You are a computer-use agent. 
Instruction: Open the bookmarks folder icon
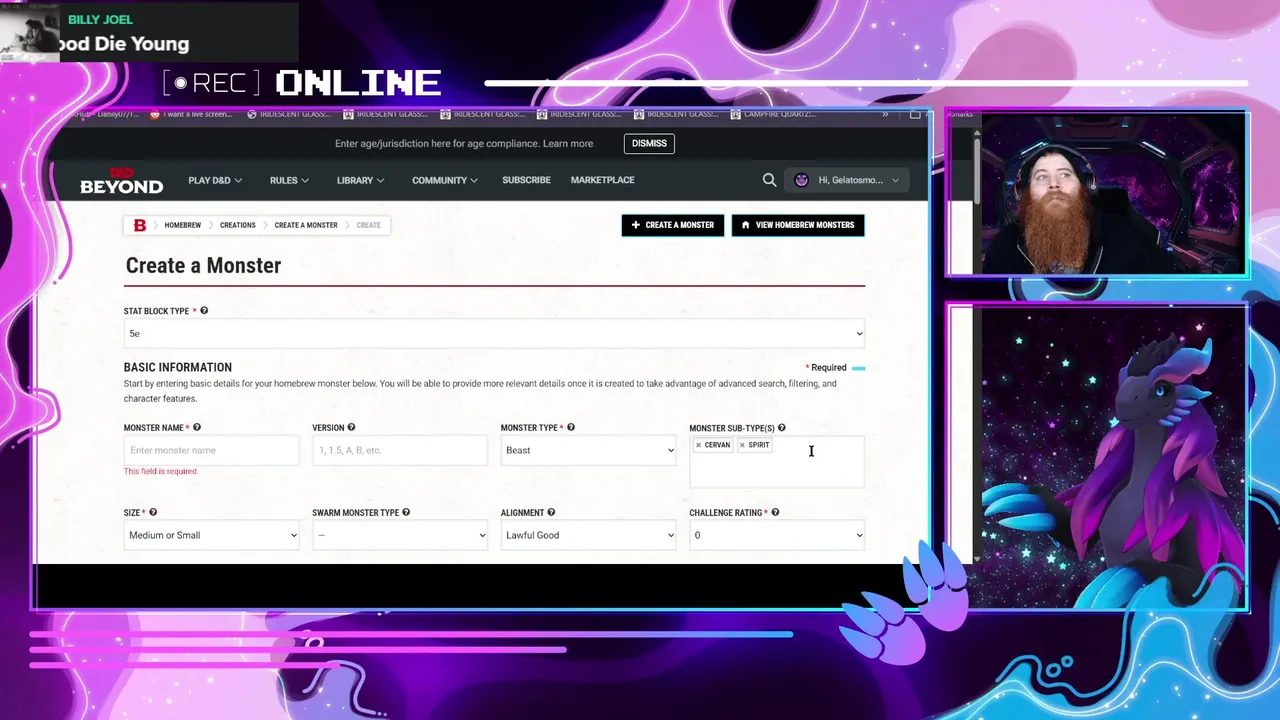pos(915,114)
